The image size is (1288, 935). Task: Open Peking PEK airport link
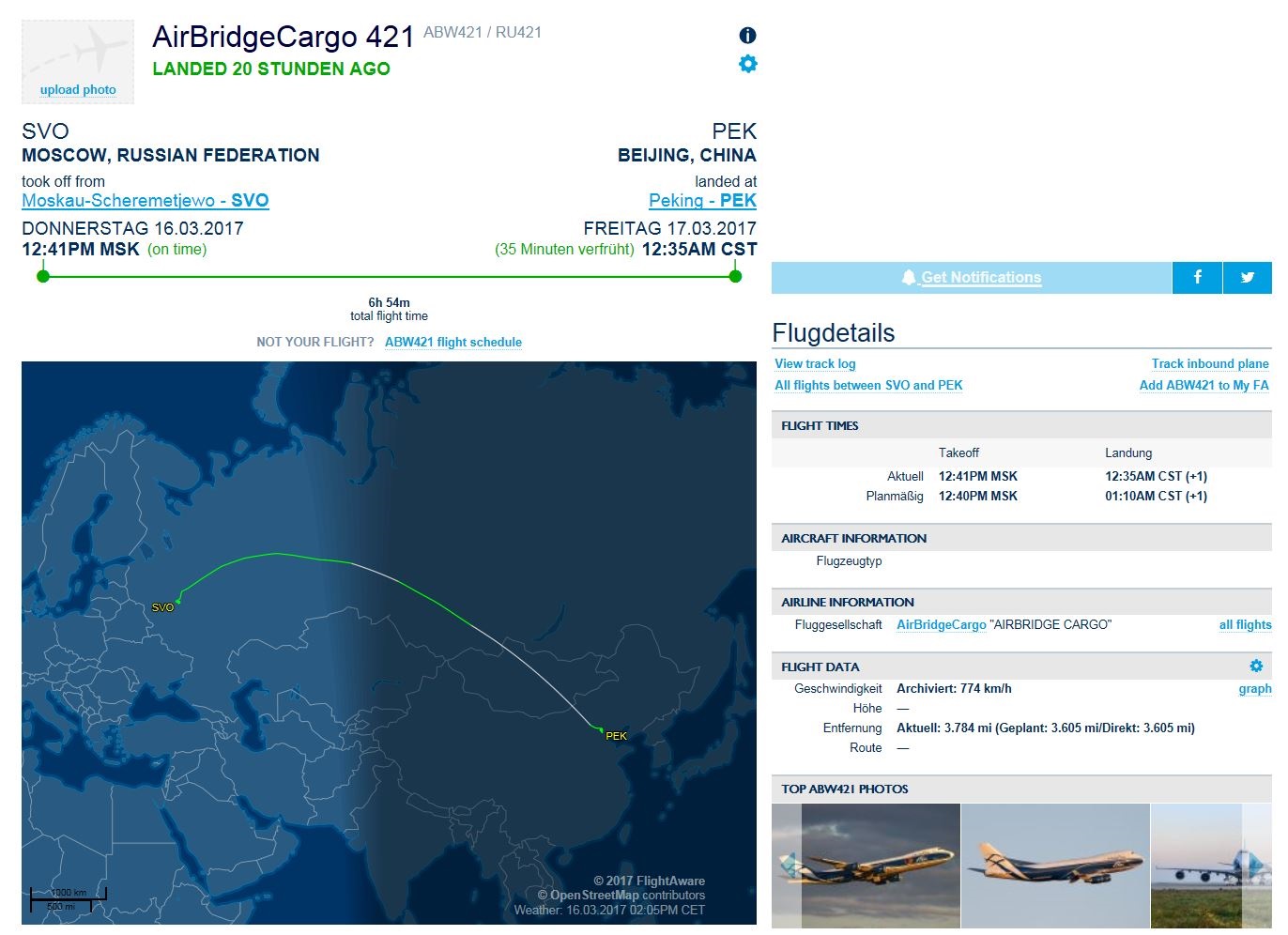702,201
